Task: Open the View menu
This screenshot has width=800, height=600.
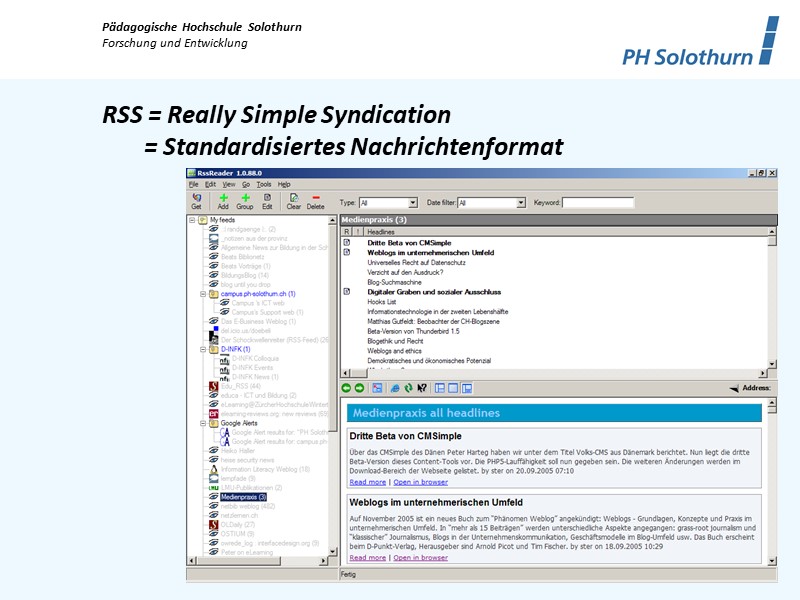Action: point(229,185)
